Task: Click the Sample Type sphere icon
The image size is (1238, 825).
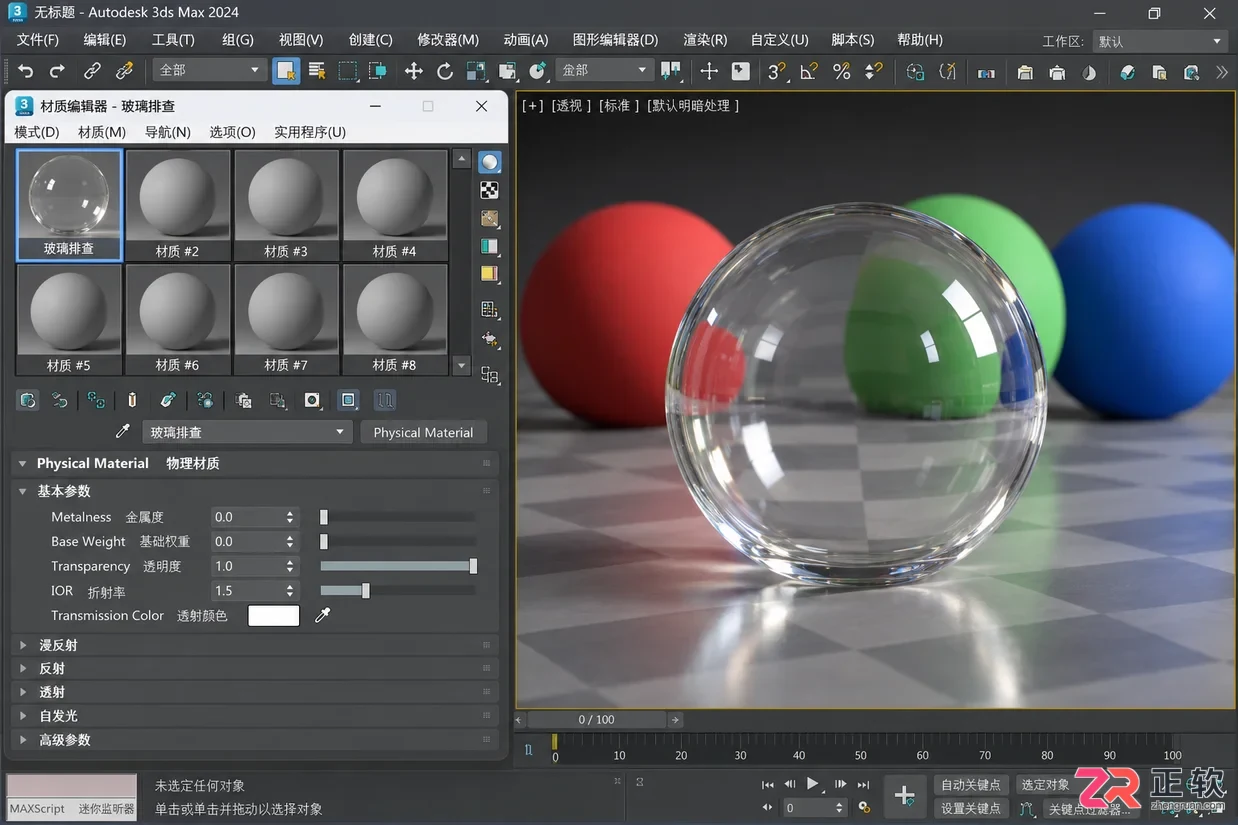Action: 489,162
